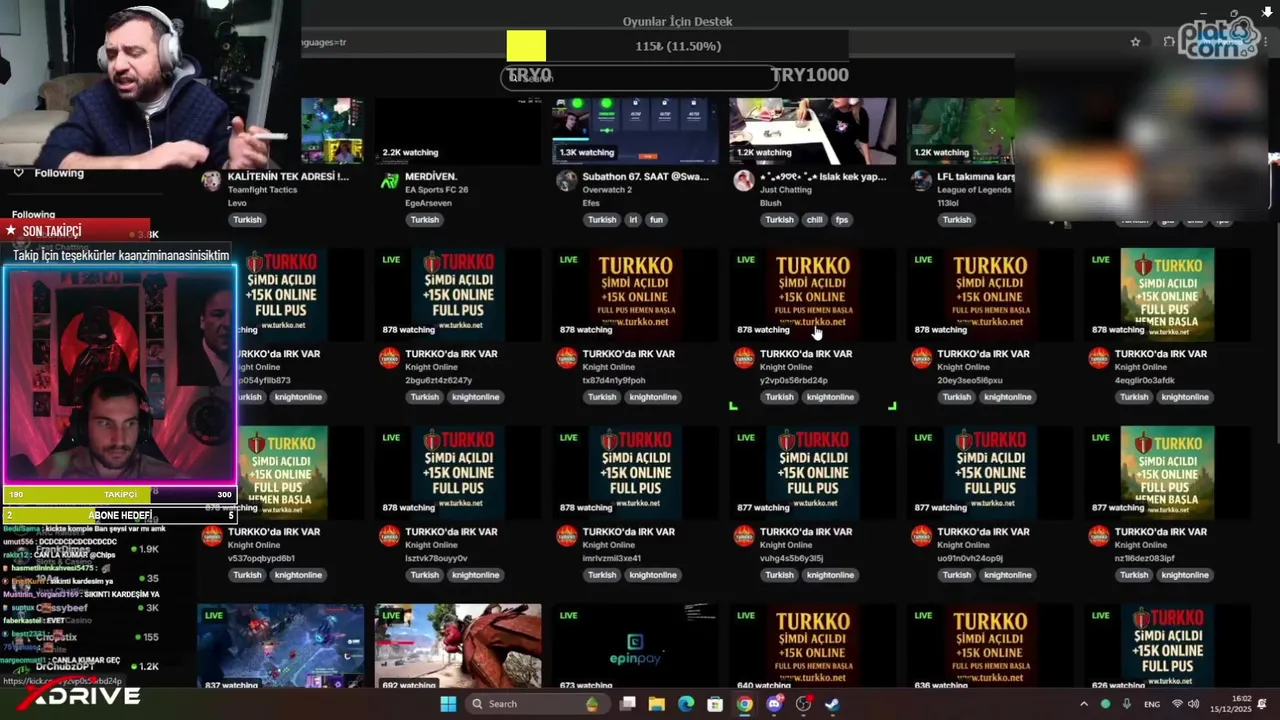1280x720 pixels.
Task: Bookmark this page with the star icon
Action: coord(1135,42)
